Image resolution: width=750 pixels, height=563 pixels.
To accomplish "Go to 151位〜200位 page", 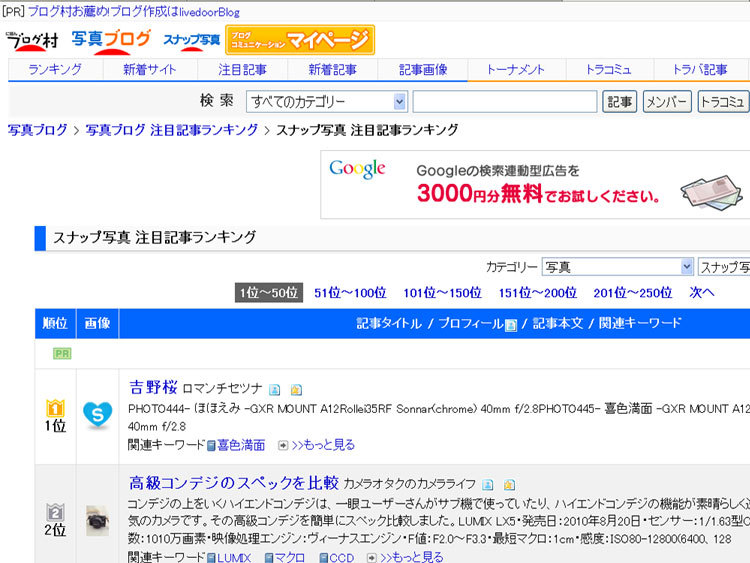I will pyautogui.click(x=538, y=293).
